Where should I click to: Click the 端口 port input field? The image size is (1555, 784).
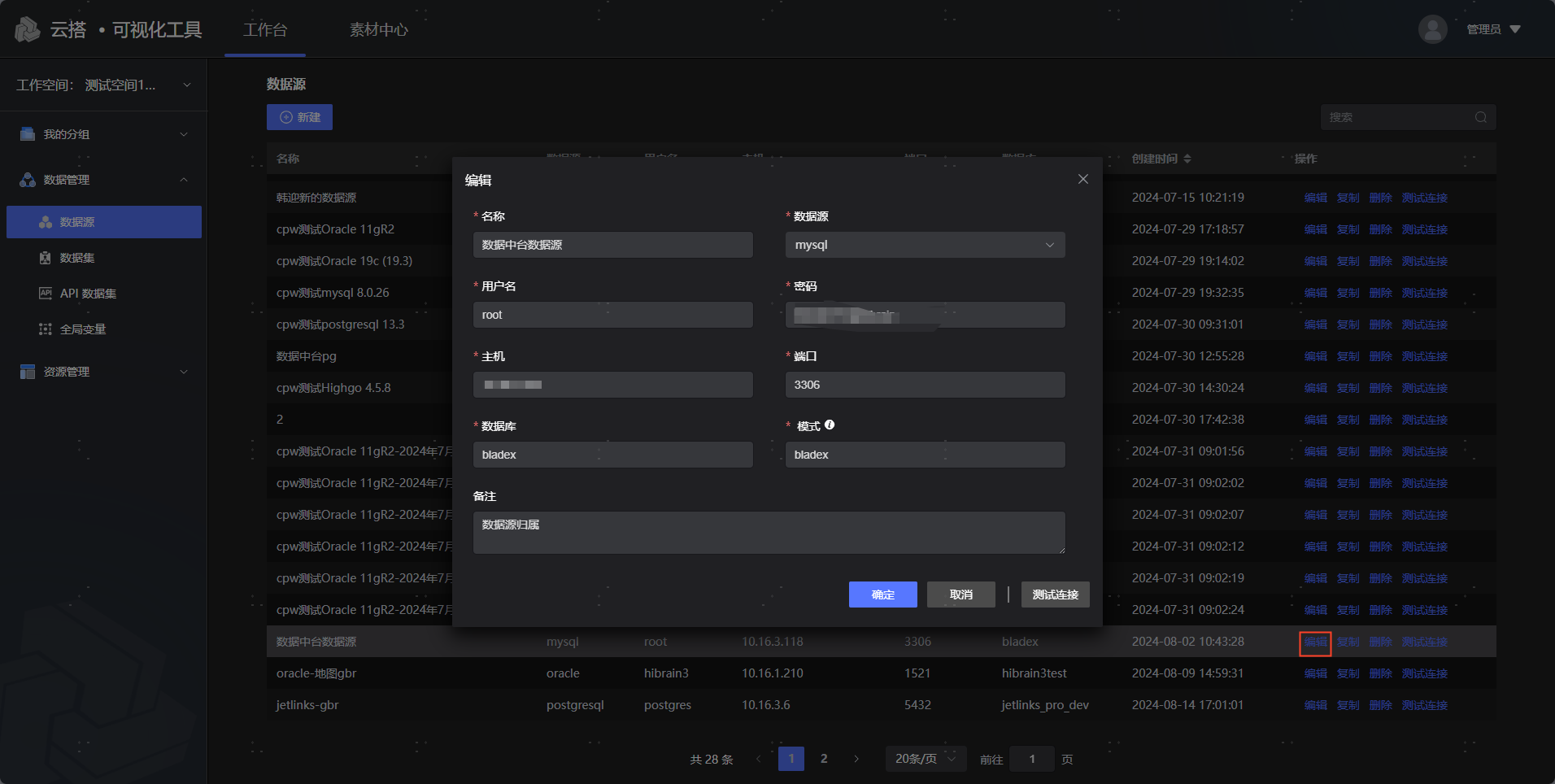pos(925,385)
